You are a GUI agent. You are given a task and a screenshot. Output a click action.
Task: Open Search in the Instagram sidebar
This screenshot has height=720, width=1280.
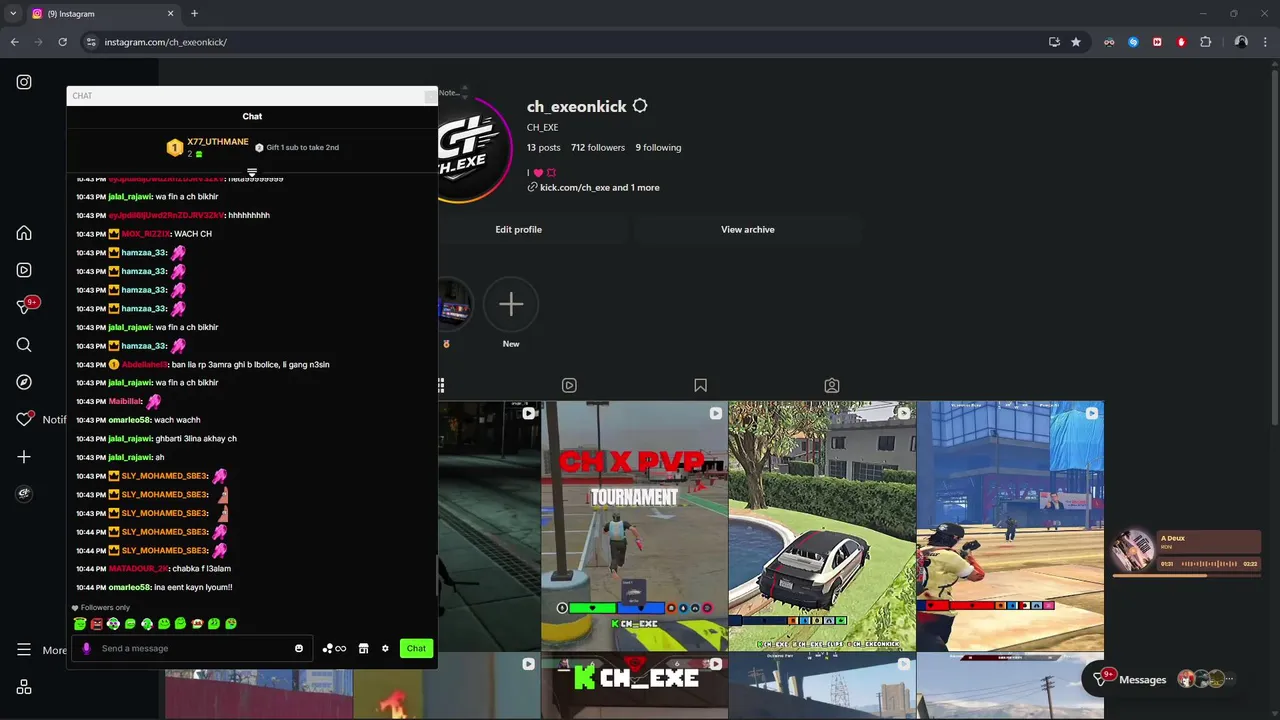pyautogui.click(x=24, y=345)
